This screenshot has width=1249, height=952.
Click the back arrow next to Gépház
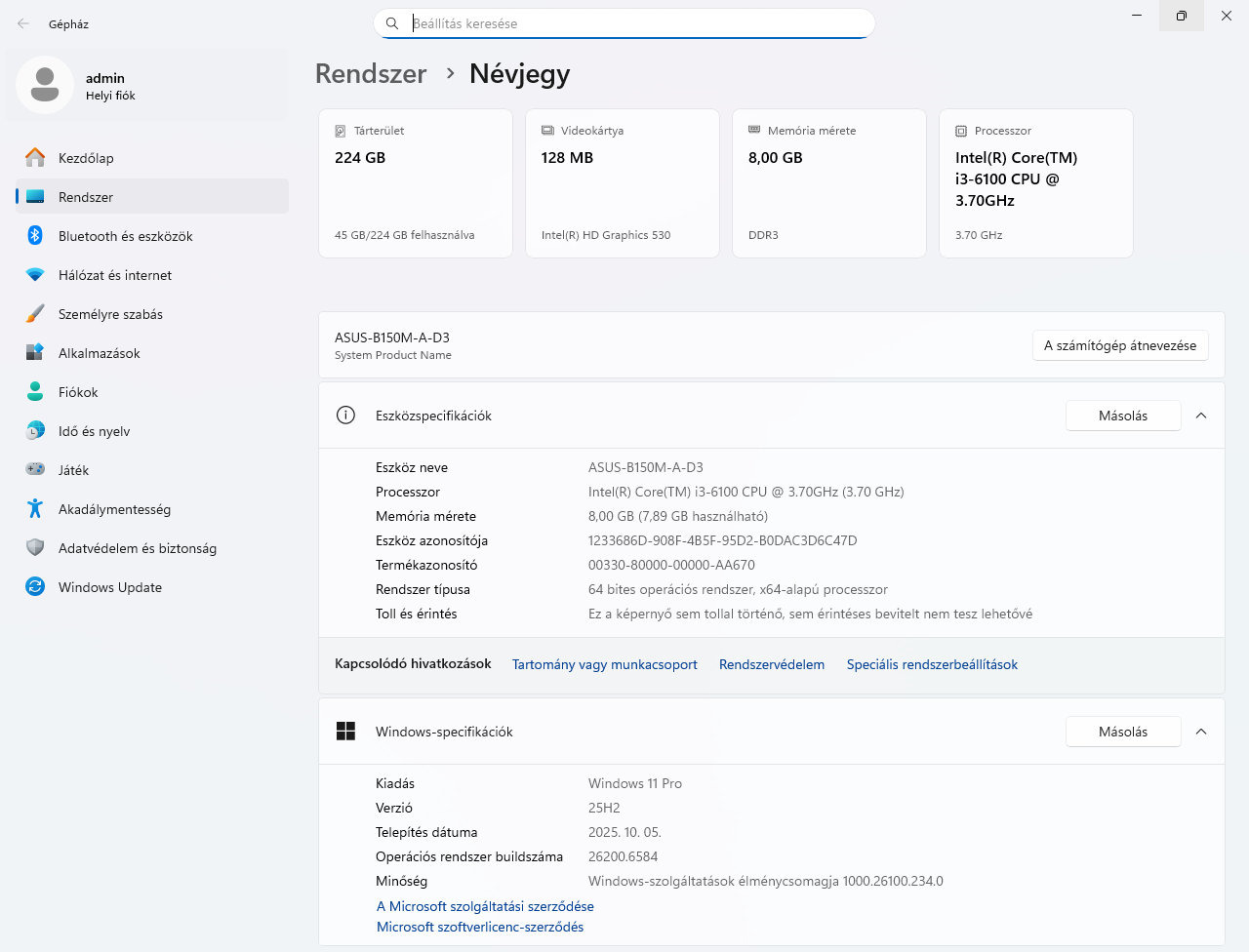point(23,23)
